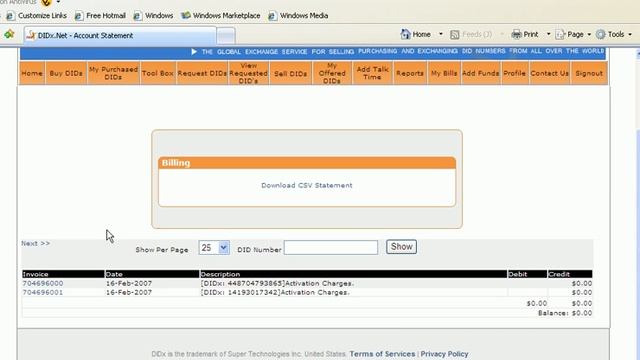
Task: Open Privacy Policy footer link
Action: [x=444, y=354]
